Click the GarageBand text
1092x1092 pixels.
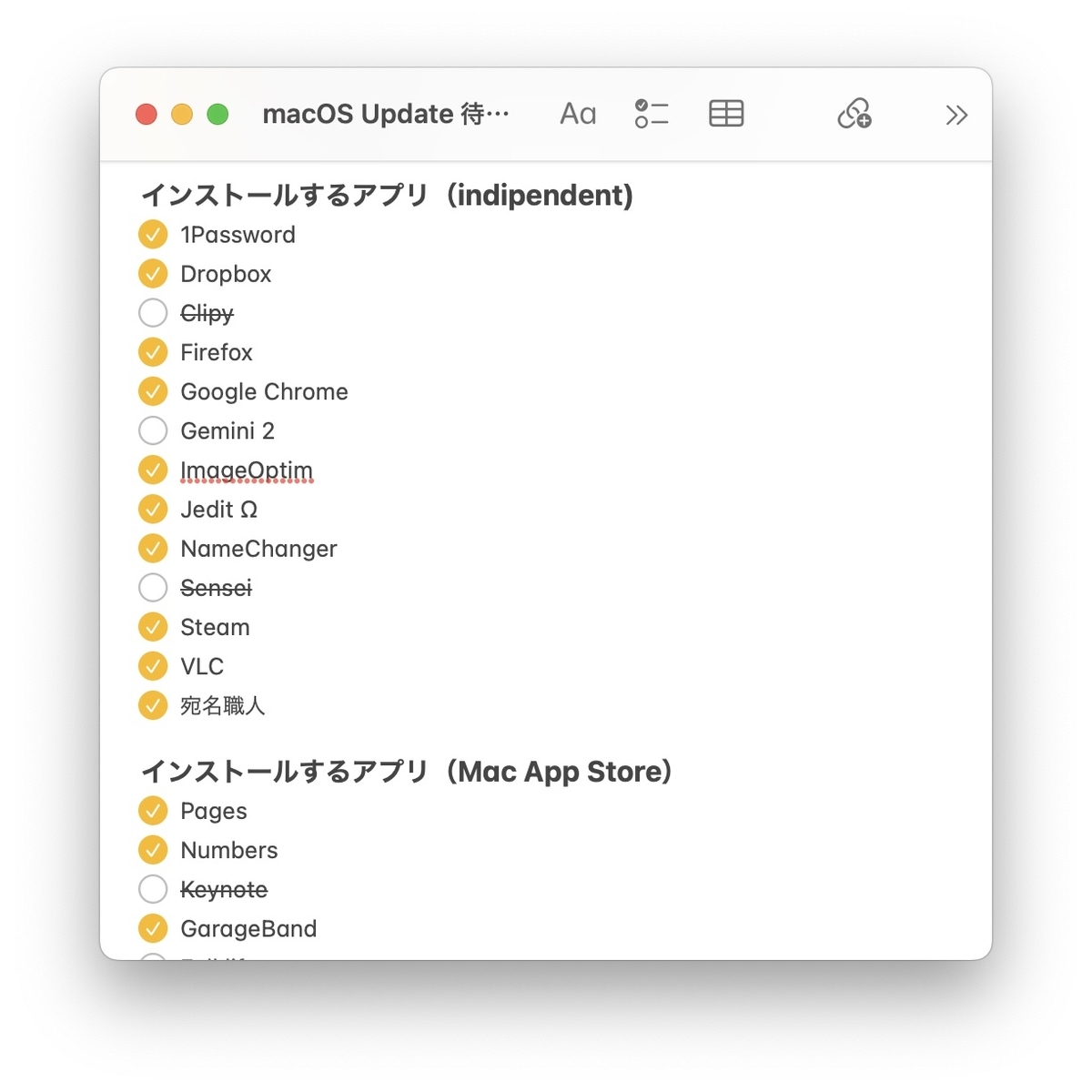(248, 928)
